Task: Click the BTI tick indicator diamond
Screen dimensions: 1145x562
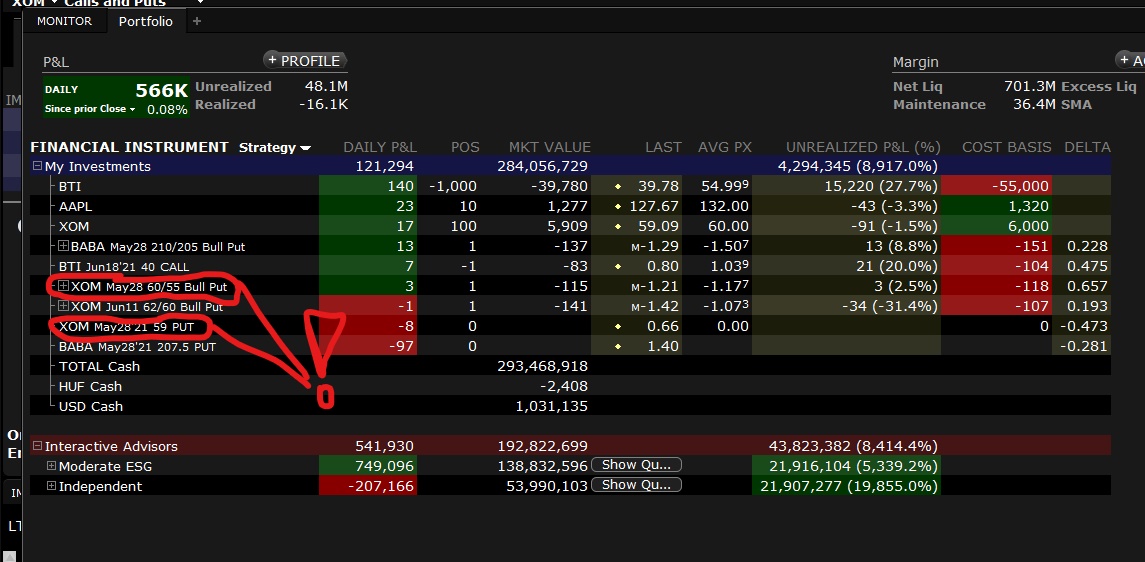Action: coord(619,187)
